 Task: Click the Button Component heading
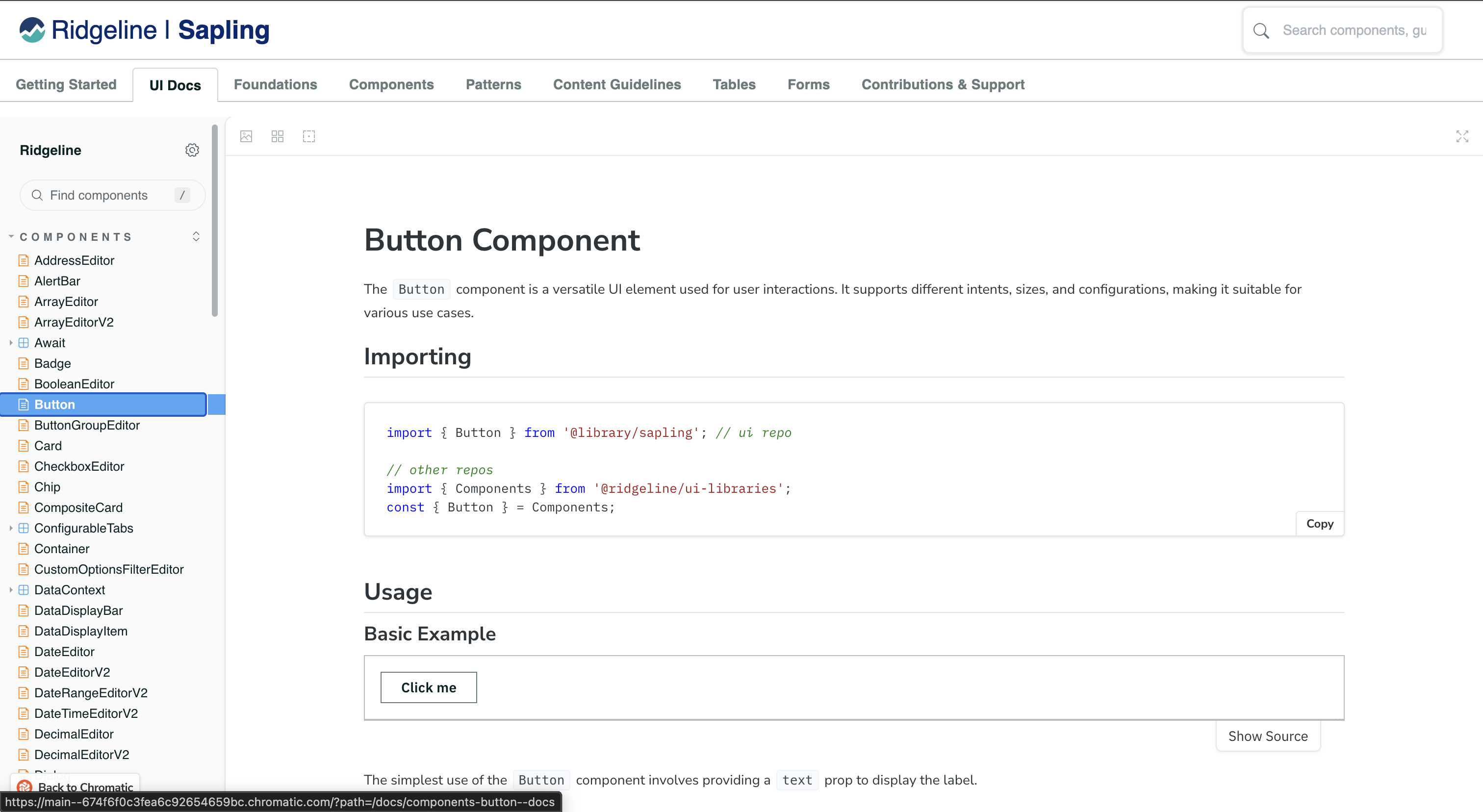click(502, 241)
